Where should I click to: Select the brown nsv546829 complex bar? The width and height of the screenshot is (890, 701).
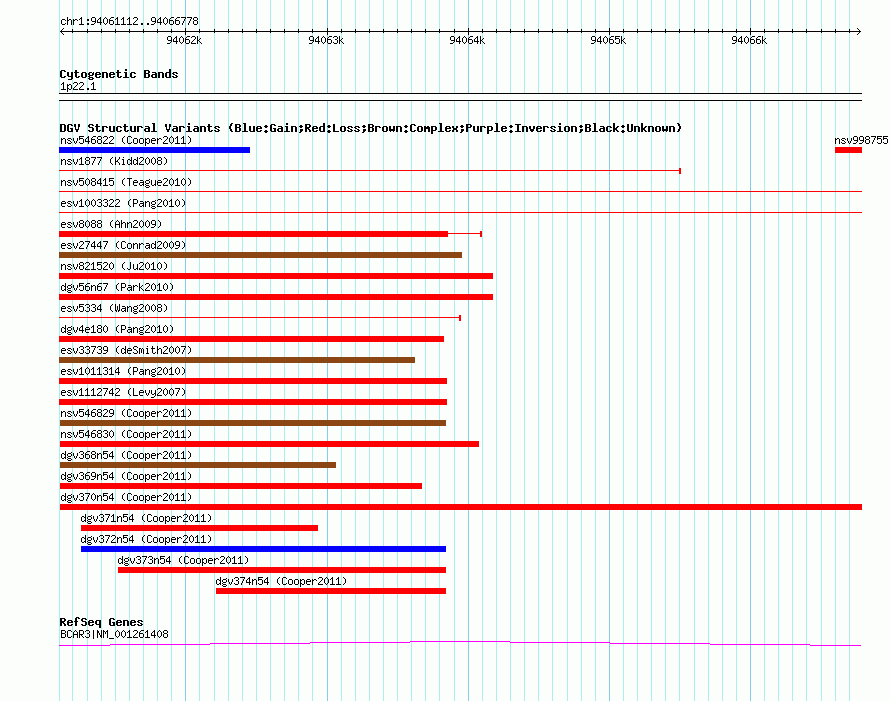click(253, 423)
